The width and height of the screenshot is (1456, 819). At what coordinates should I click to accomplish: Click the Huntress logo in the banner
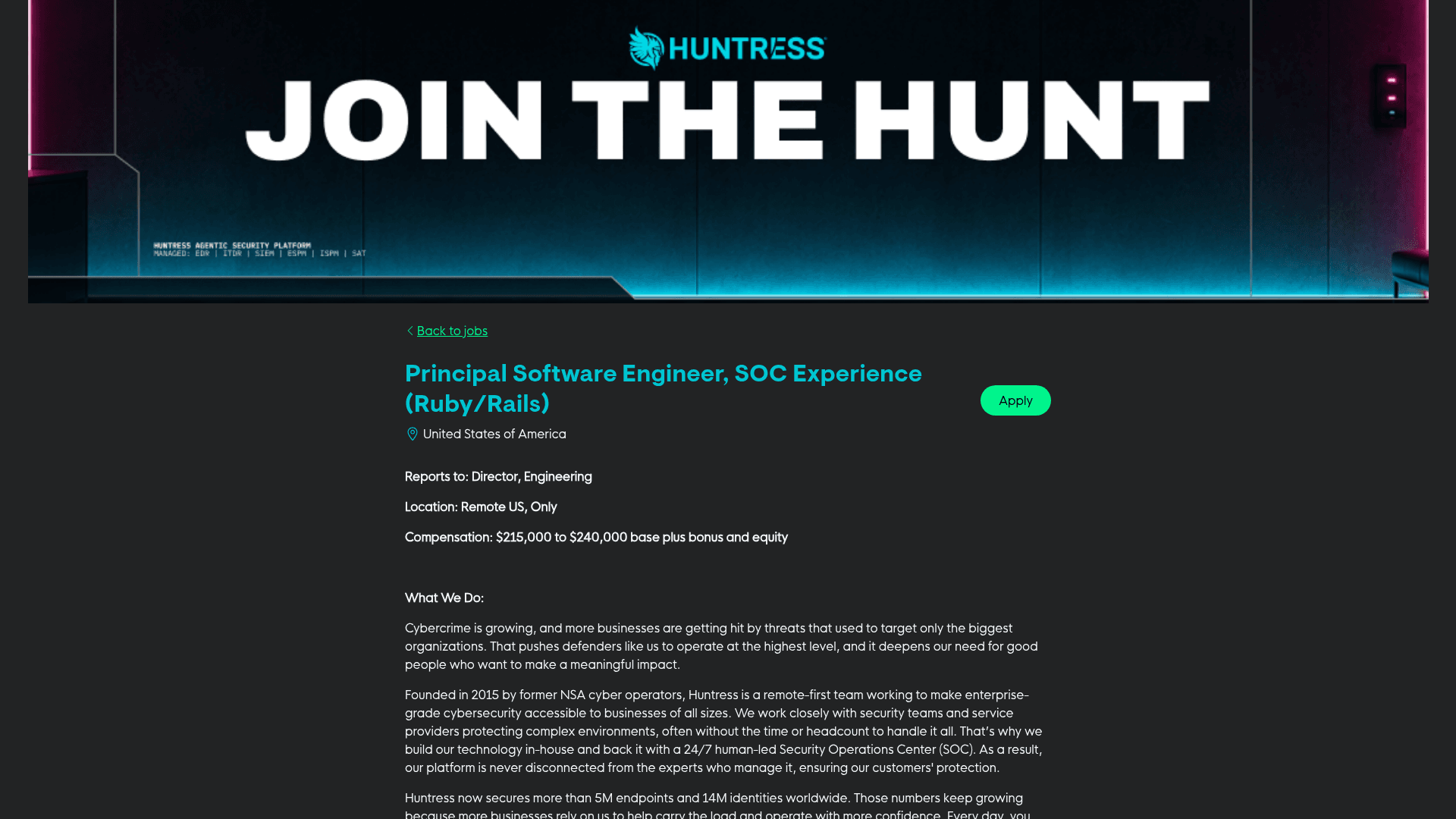click(727, 49)
